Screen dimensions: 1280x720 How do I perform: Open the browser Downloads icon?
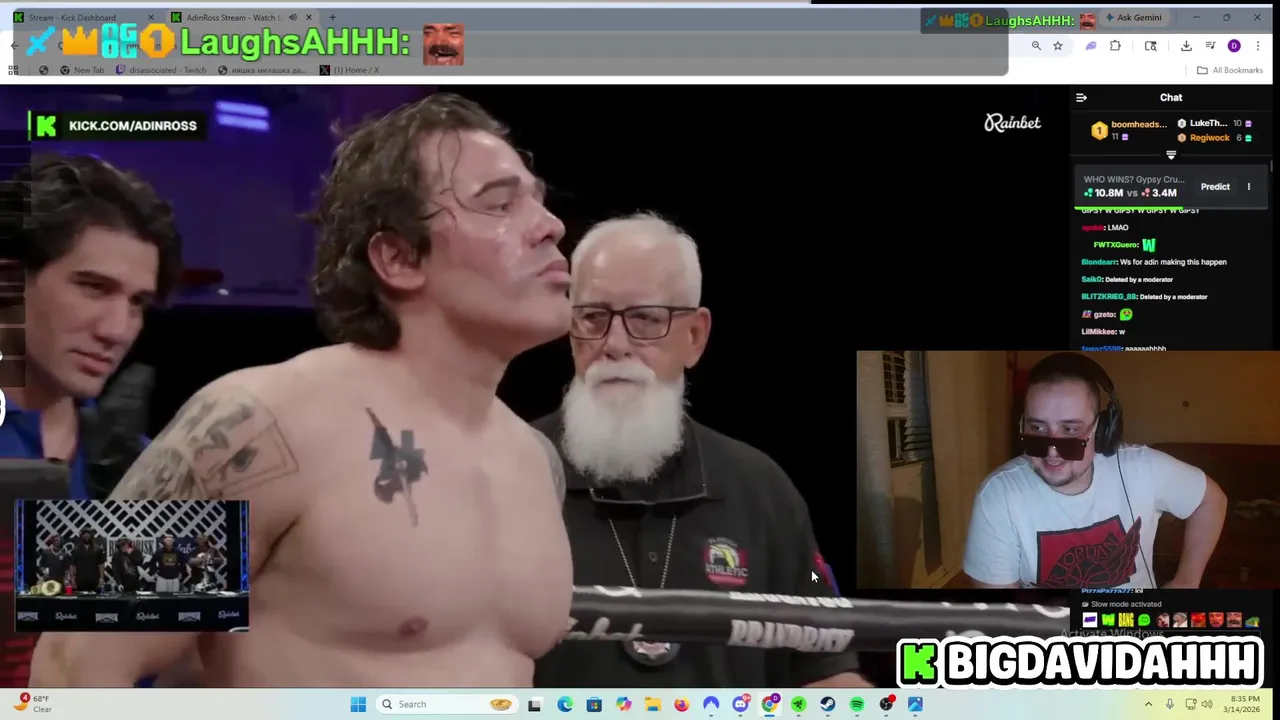coord(1186,46)
